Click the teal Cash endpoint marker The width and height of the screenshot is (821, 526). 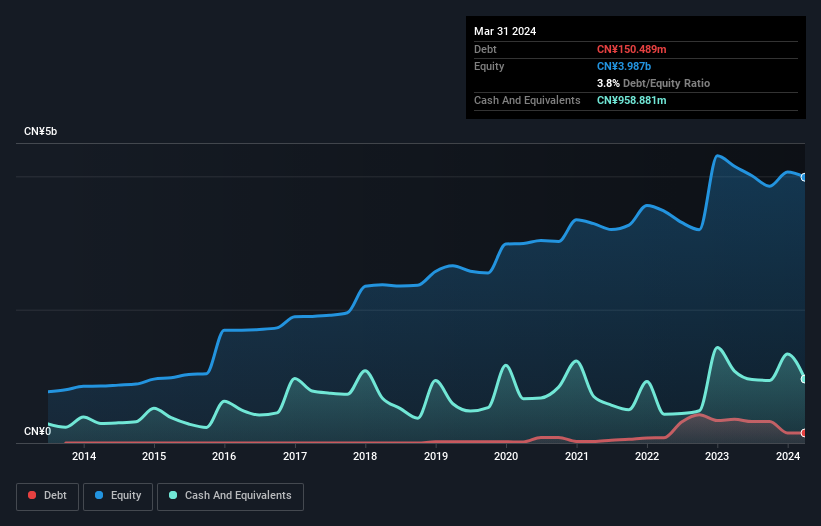(x=804, y=378)
